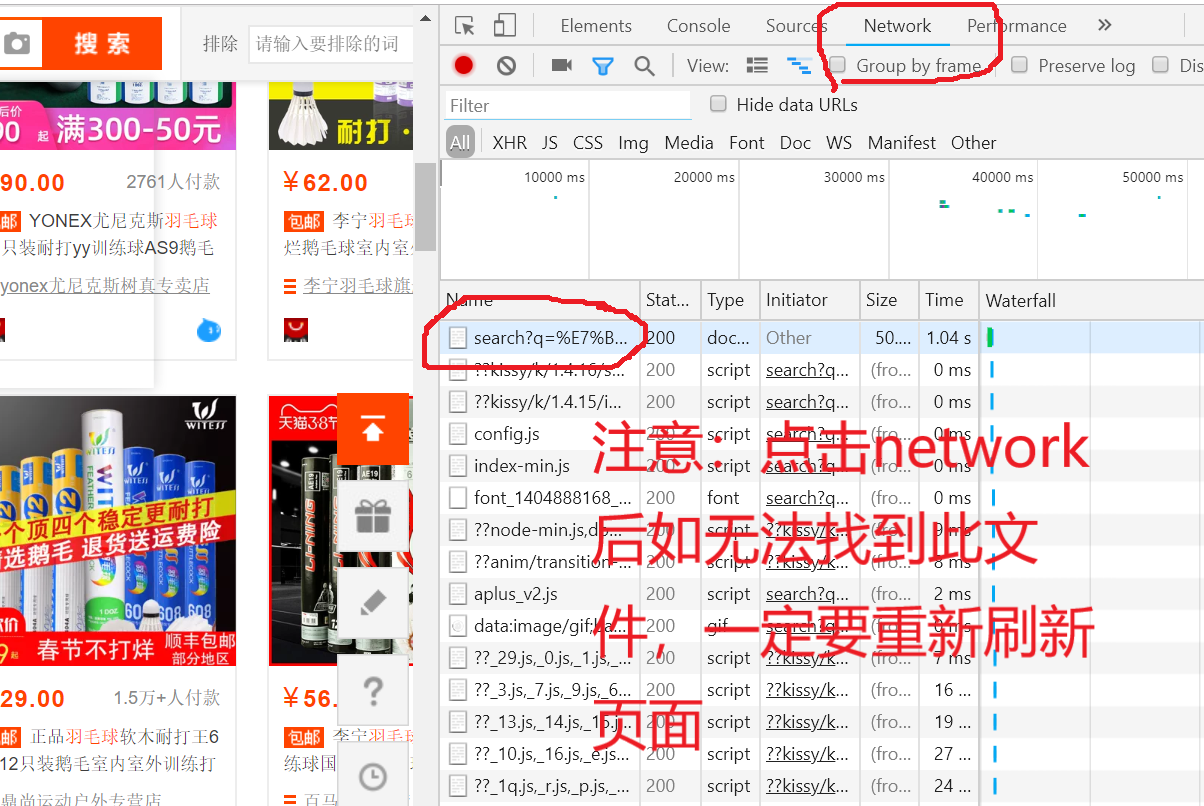Open the Console tab
The image size is (1204, 806).
[x=698, y=26]
